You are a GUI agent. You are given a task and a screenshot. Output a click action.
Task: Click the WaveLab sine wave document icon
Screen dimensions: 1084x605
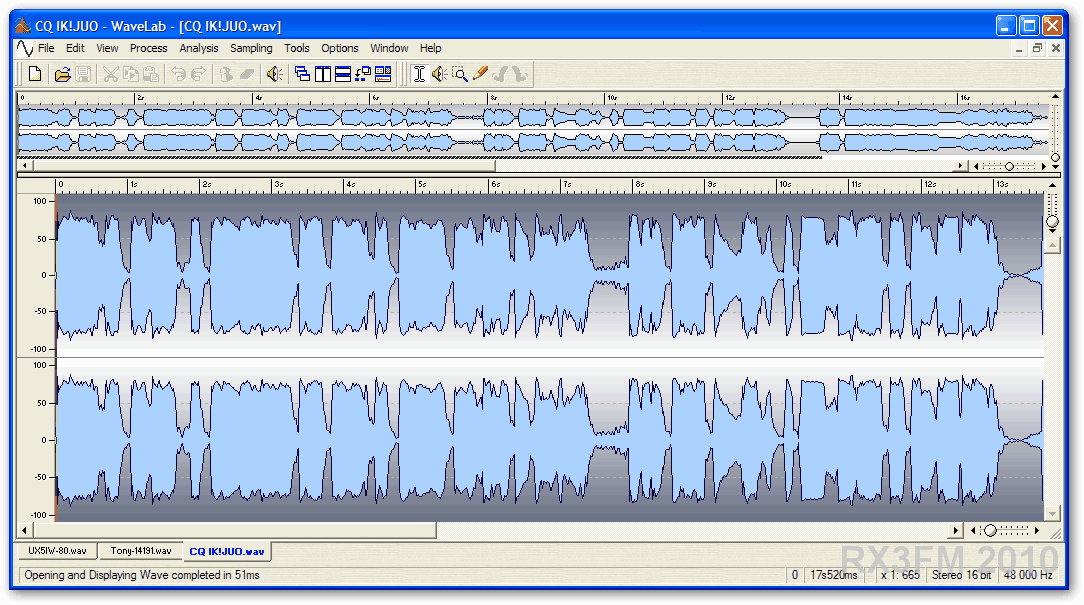pos(25,48)
